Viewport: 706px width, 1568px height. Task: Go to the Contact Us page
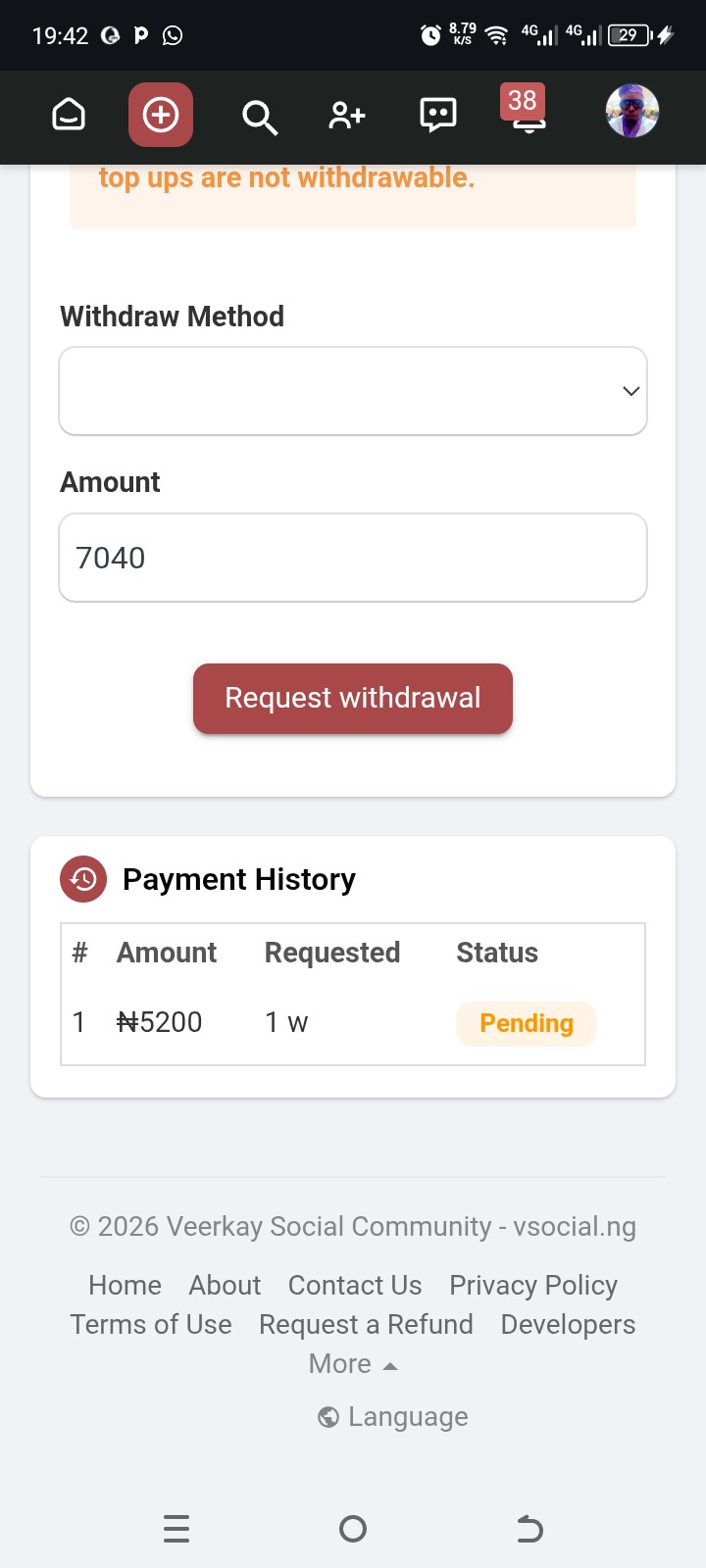pyautogui.click(x=355, y=1285)
